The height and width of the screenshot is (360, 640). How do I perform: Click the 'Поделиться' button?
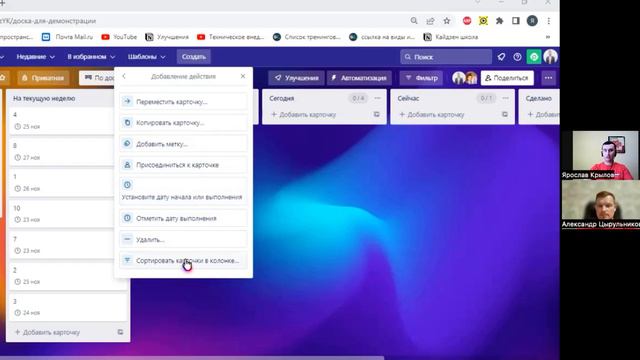coord(507,78)
